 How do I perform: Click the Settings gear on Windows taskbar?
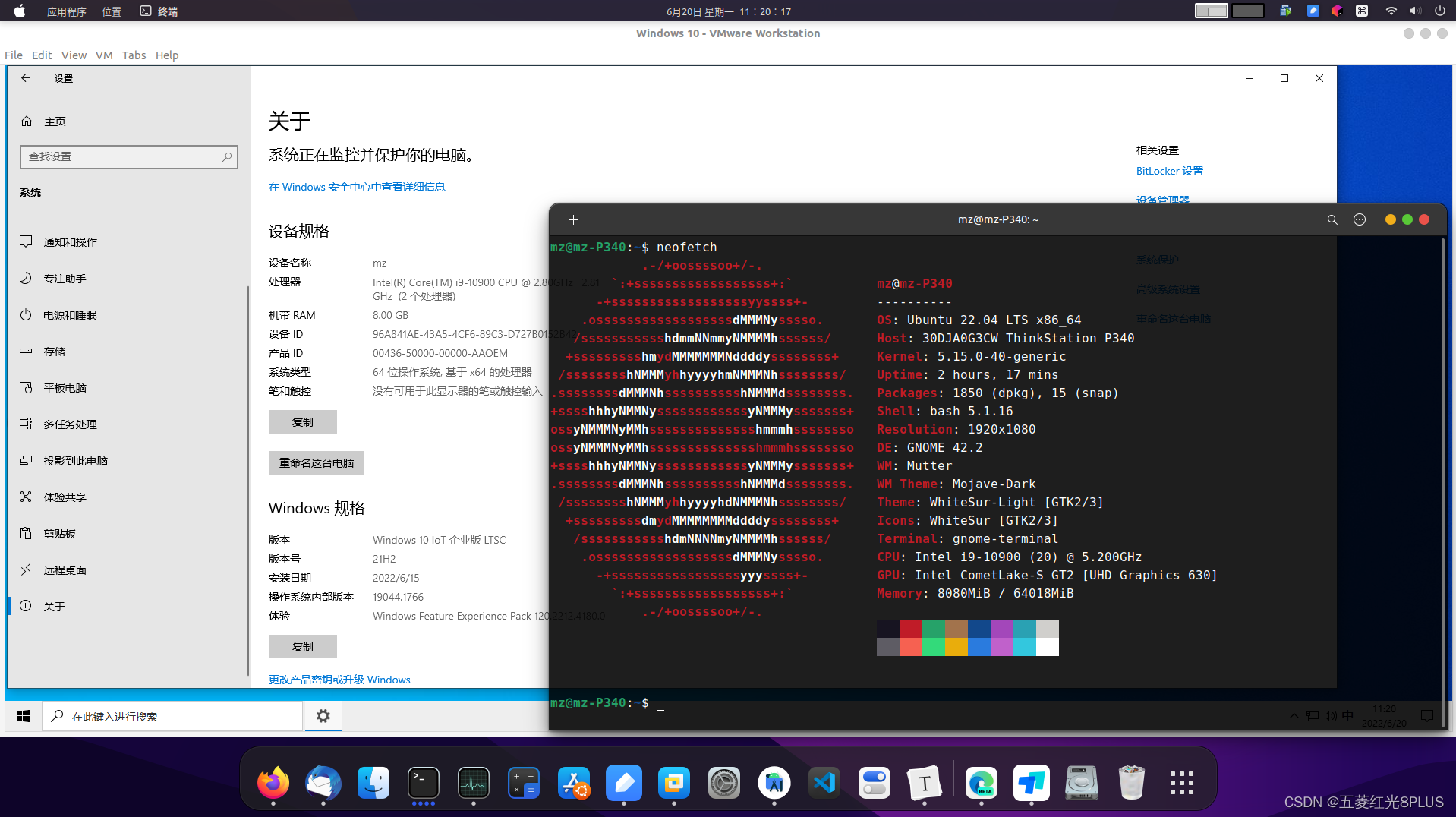(323, 716)
